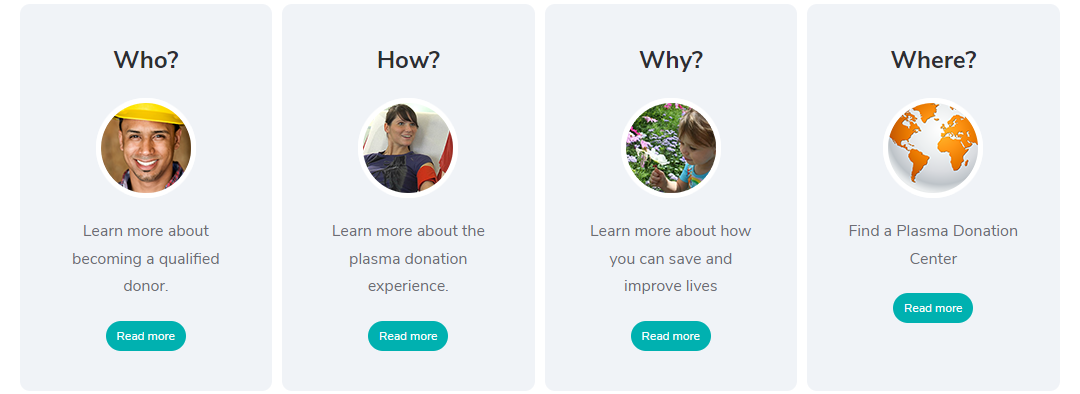Select Find a Plasma Donation Center text
This screenshot has height=394, width=1080.
tap(933, 245)
